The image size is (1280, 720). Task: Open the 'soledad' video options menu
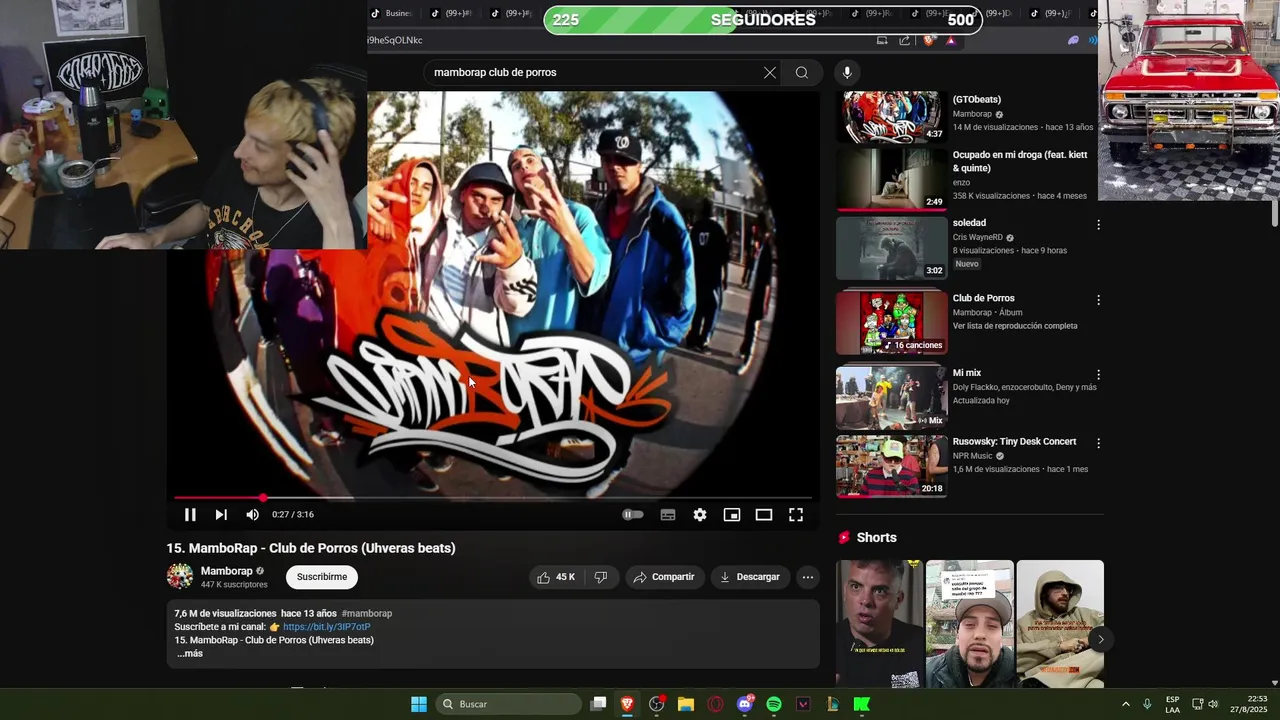[1098, 225]
